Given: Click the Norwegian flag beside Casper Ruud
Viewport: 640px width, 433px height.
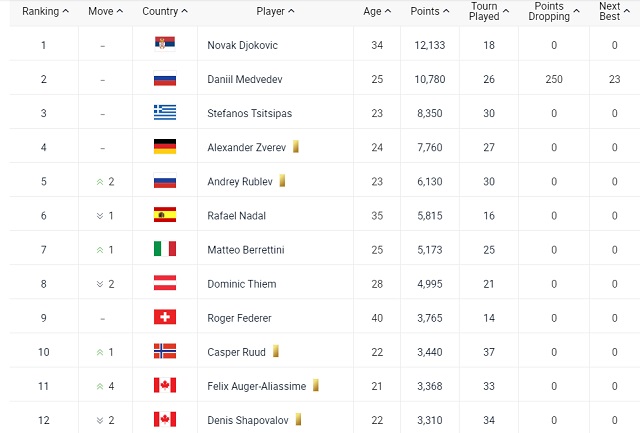Looking at the screenshot, I should pyautogui.click(x=164, y=351).
